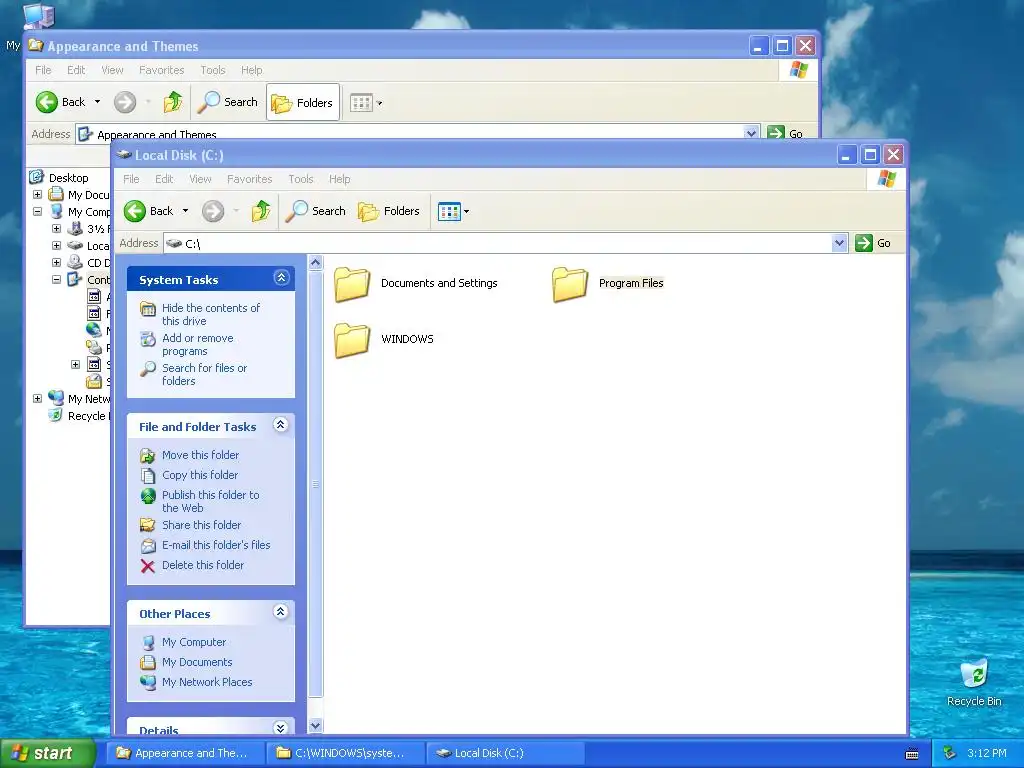Click task pane scrollbar up arrow
This screenshot has width=1024, height=768.
[x=315, y=263]
